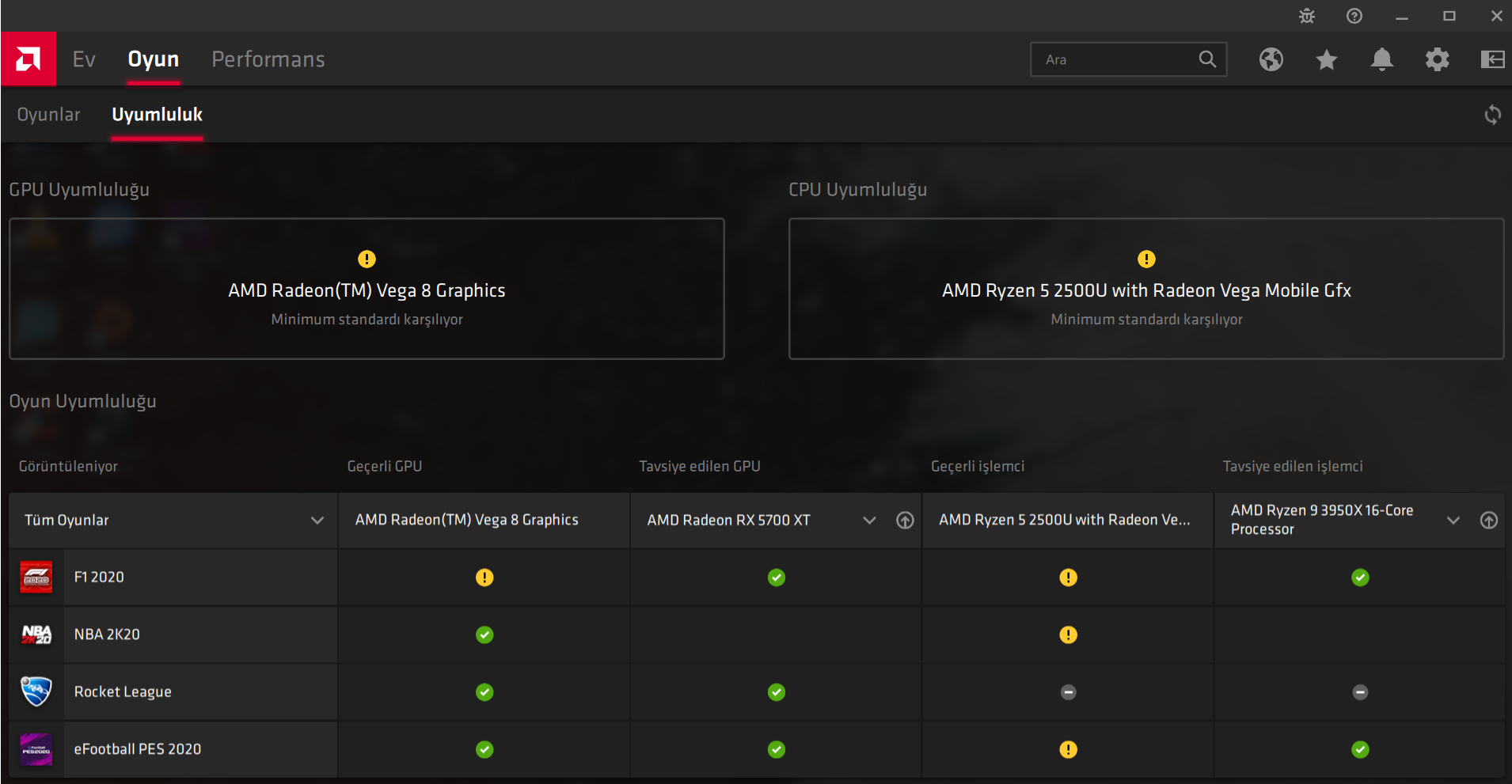Click the eFootball PES 2020 game name

(x=138, y=749)
